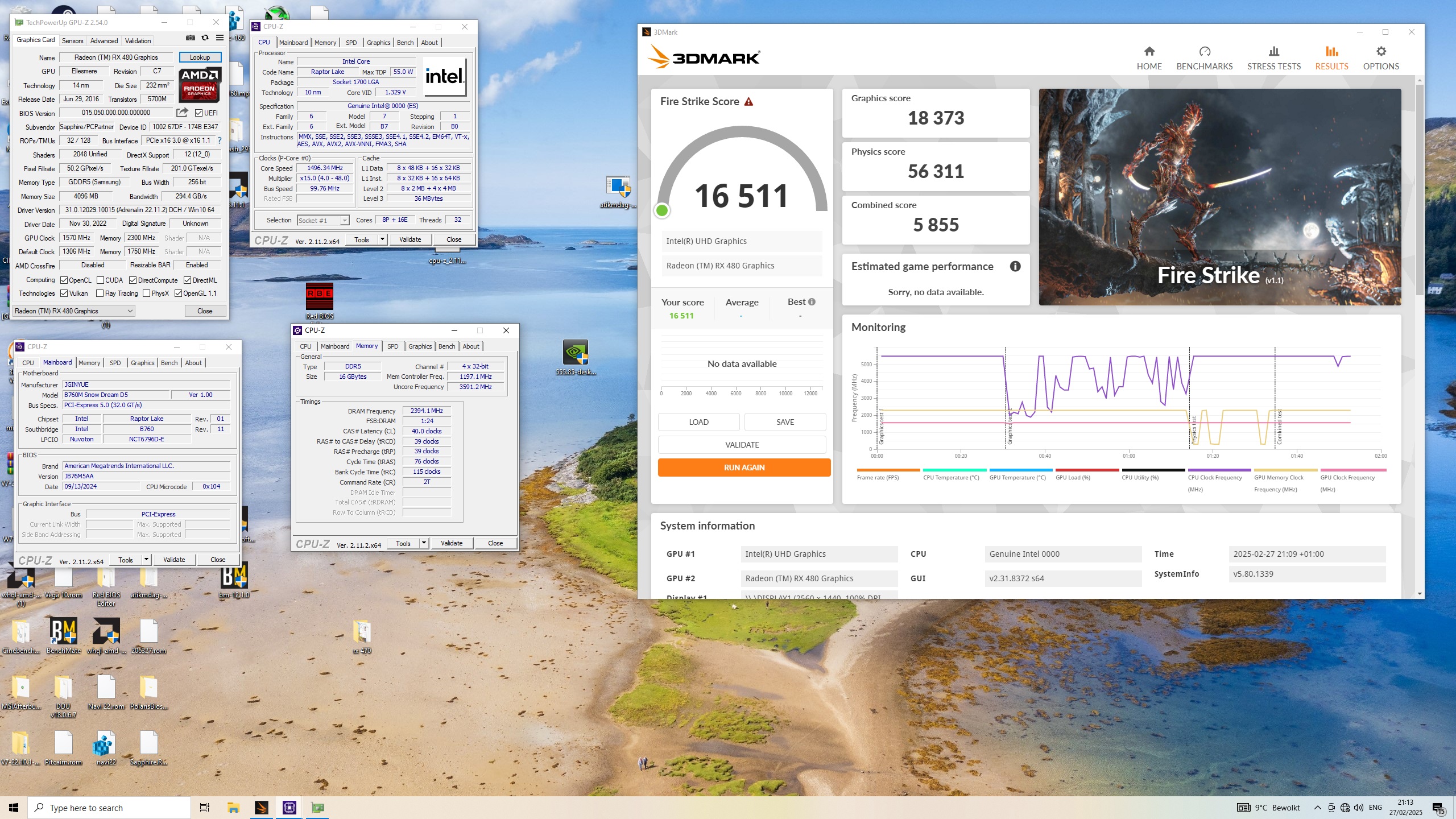The height and width of the screenshot is (819, 1456).
Task: Click the Bus Interface question mark icon
Action: [x=220, y=140]
